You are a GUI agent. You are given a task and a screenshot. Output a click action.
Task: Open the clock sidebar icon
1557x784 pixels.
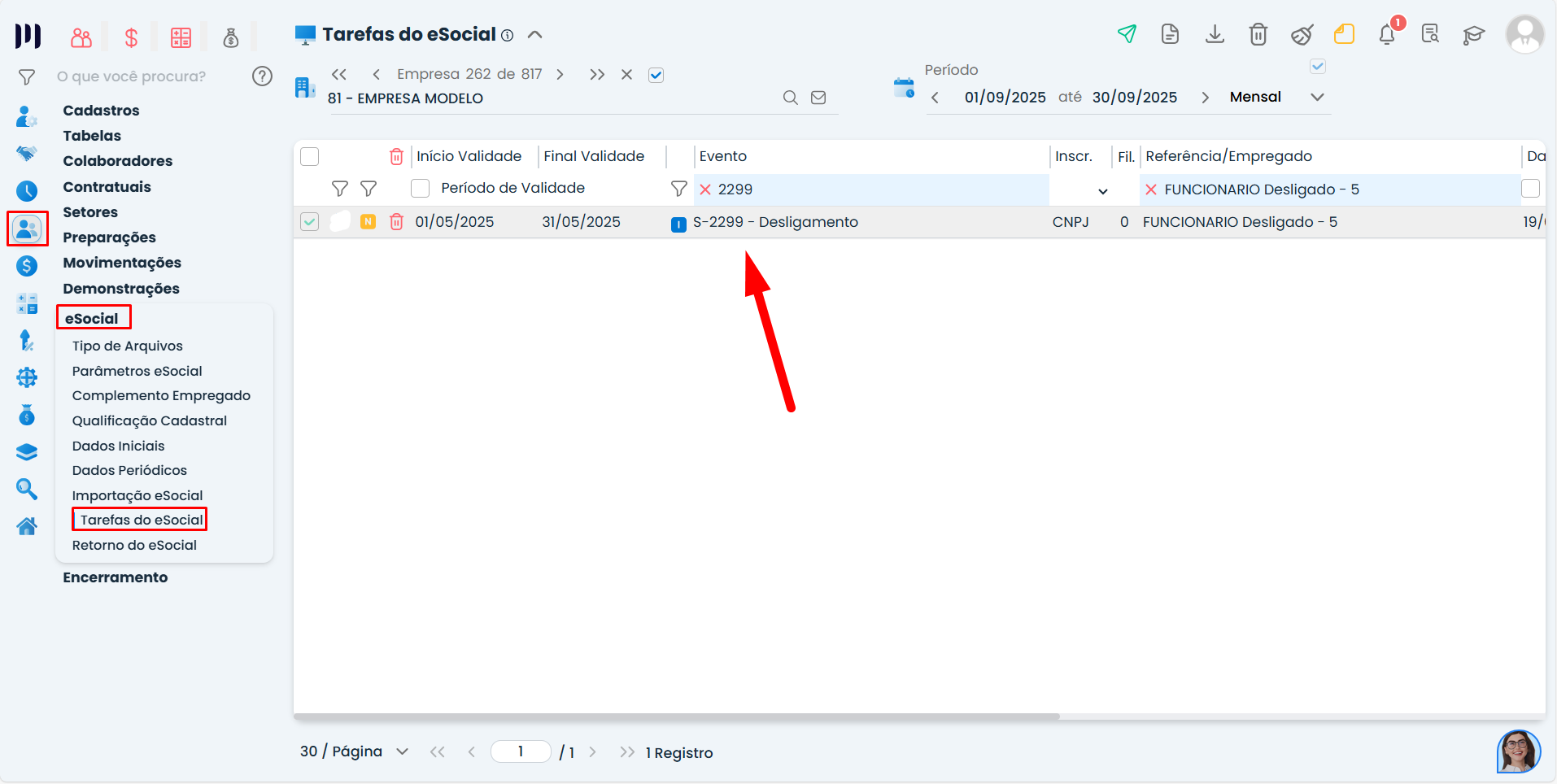pyautogui.click(x=27, y=191)
